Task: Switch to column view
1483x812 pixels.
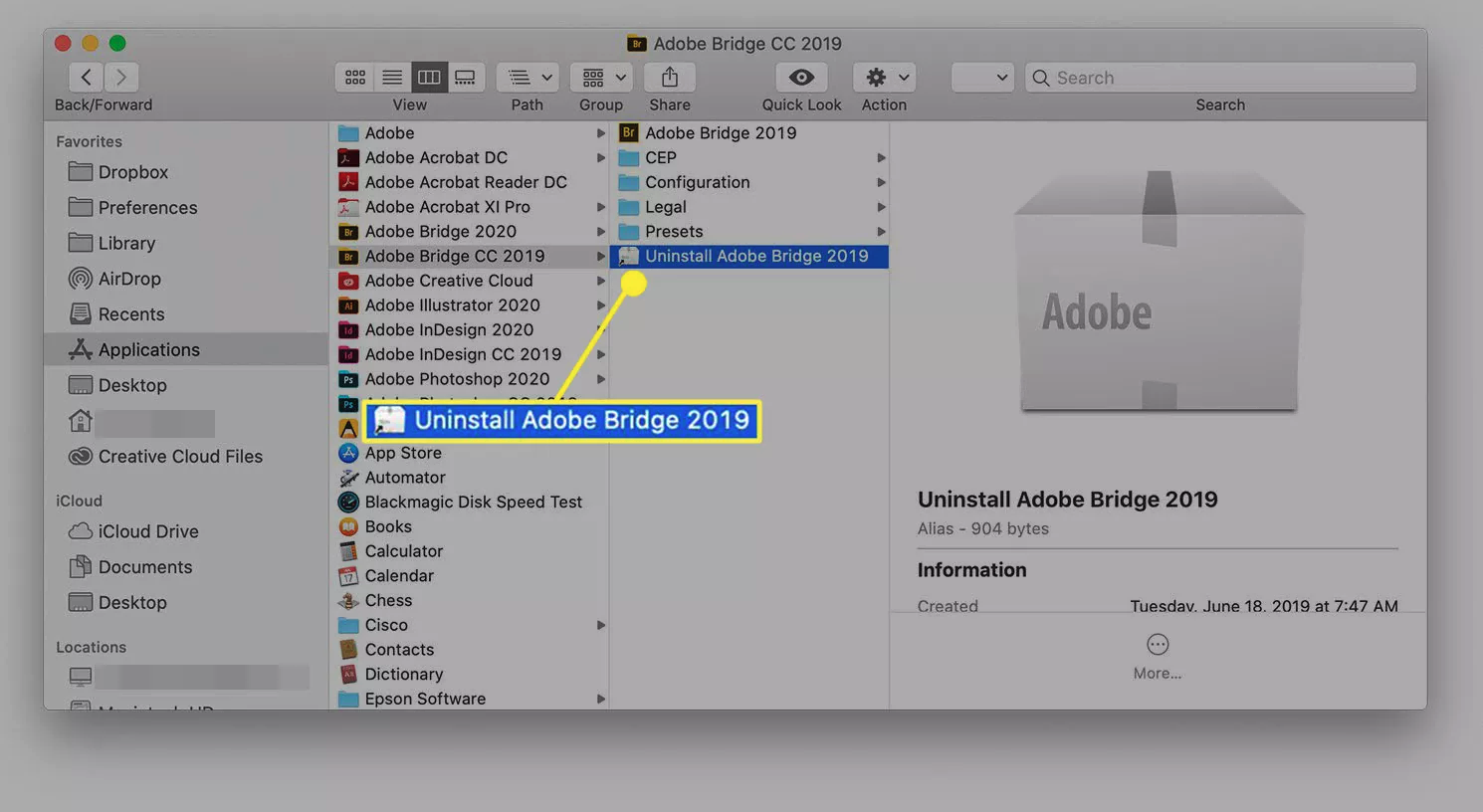Action: pyautogui.click(x=429, y=77)
